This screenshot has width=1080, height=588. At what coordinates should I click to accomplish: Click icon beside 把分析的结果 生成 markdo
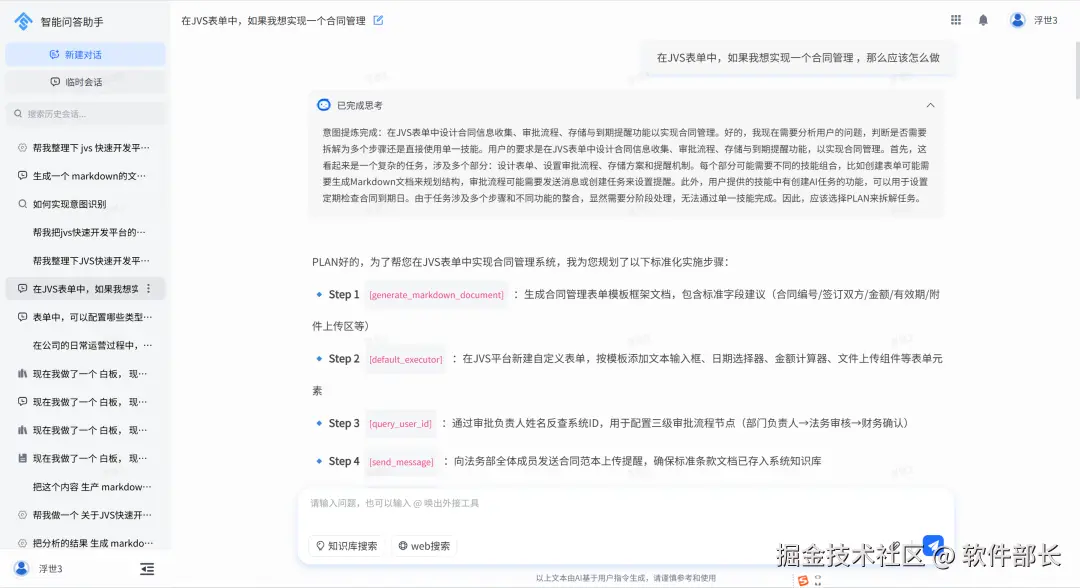point(22,543)
